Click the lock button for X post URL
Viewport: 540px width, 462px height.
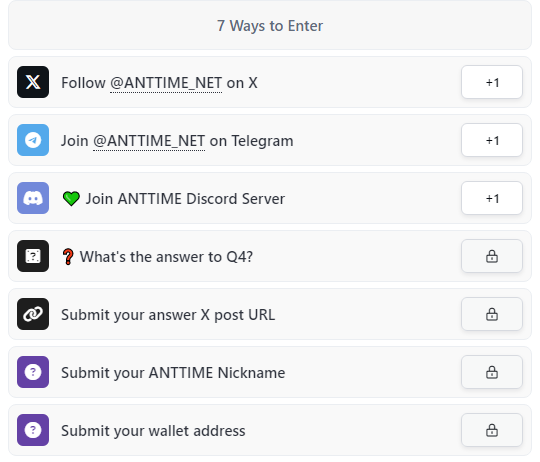492,314
